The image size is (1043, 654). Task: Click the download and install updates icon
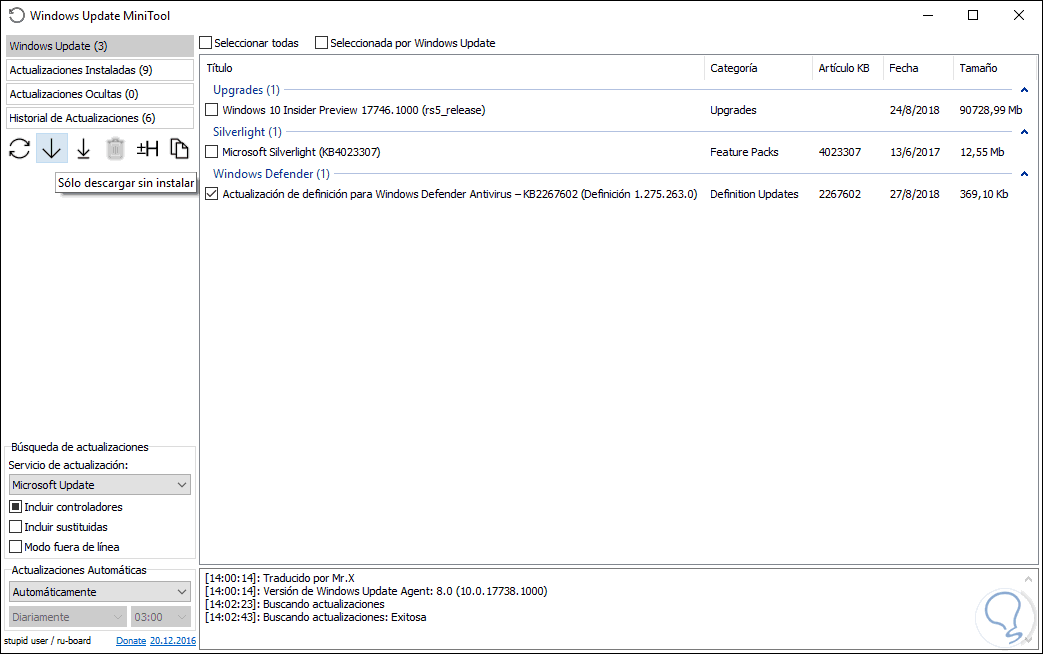pyautogui.click(x=83, y=148)
